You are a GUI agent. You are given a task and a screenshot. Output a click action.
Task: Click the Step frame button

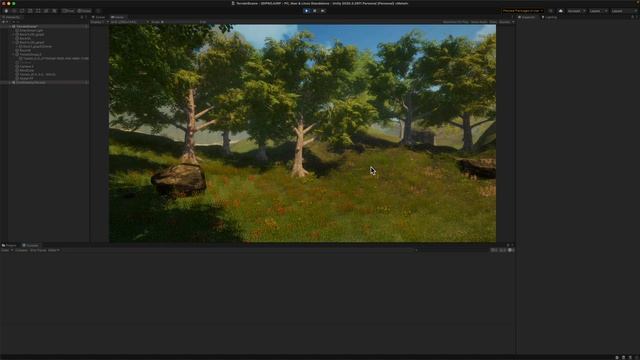(323, 11)
